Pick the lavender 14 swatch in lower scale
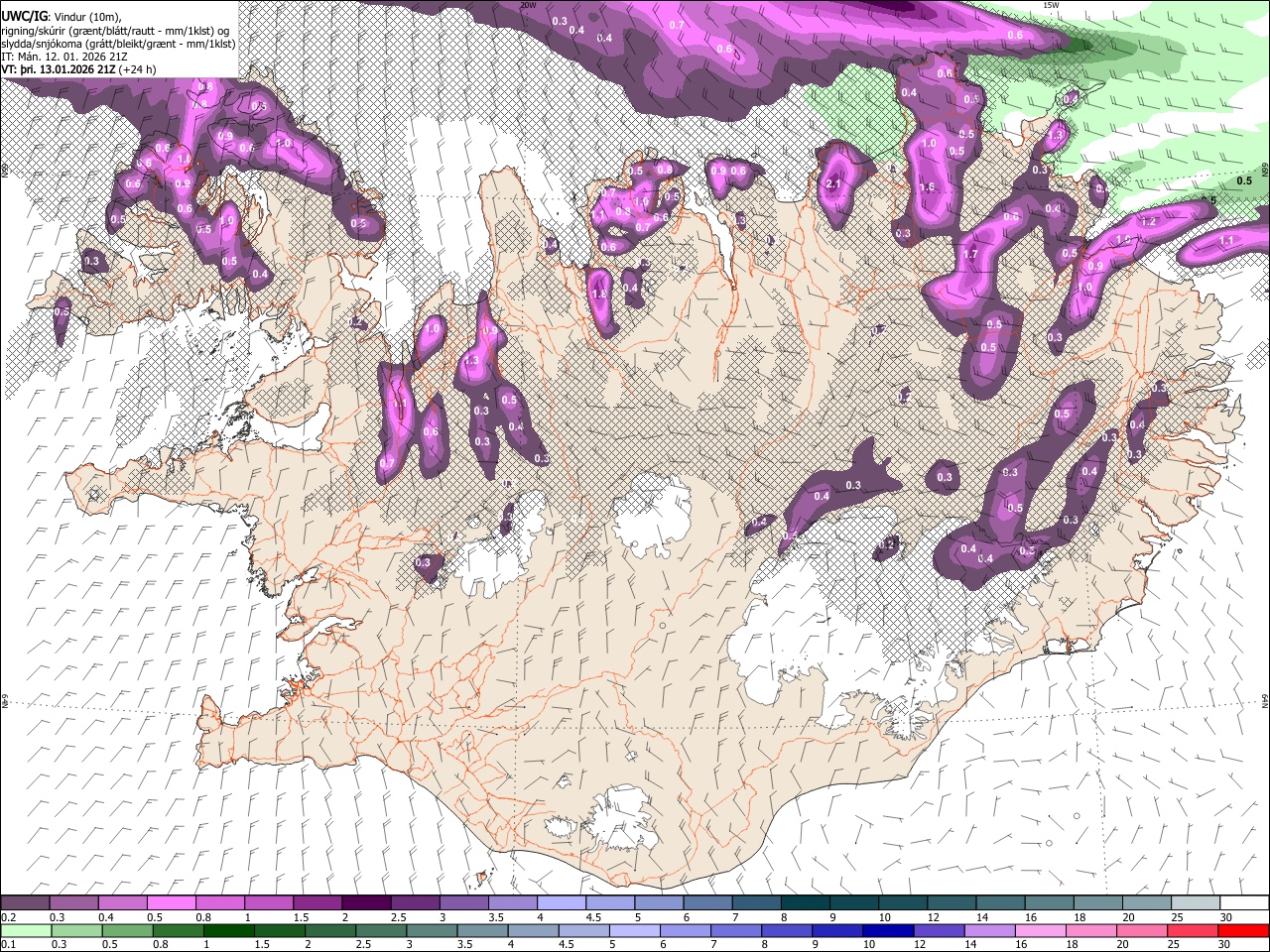 point(990,930)
